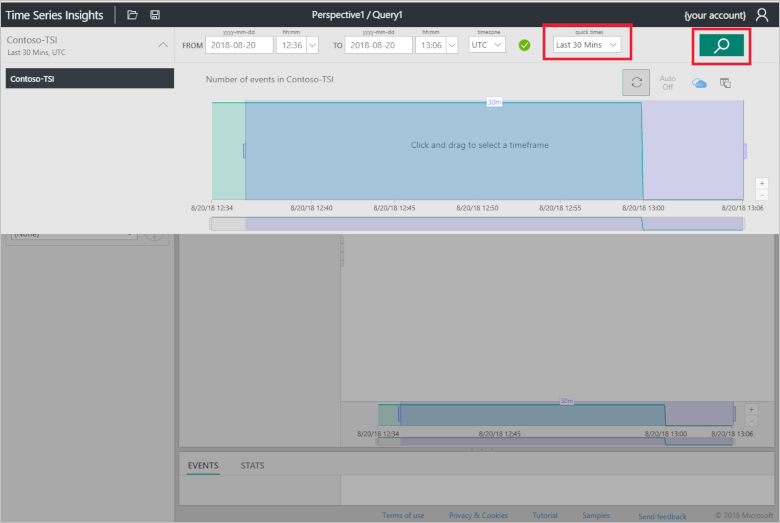
Task: Select the Contoso-TSI environment row
Action: 90,79
